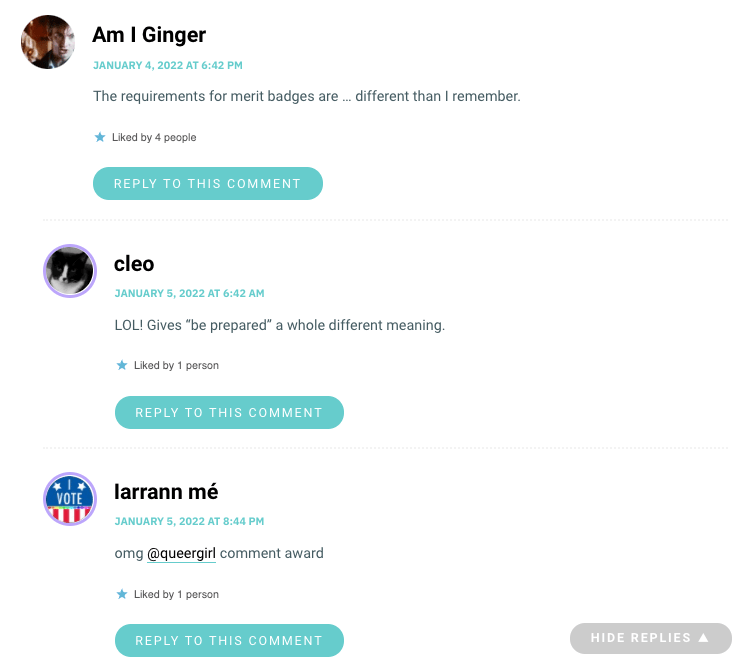Open cleo's username link
The width and height of the screenshot is (746, 668).
134,264
